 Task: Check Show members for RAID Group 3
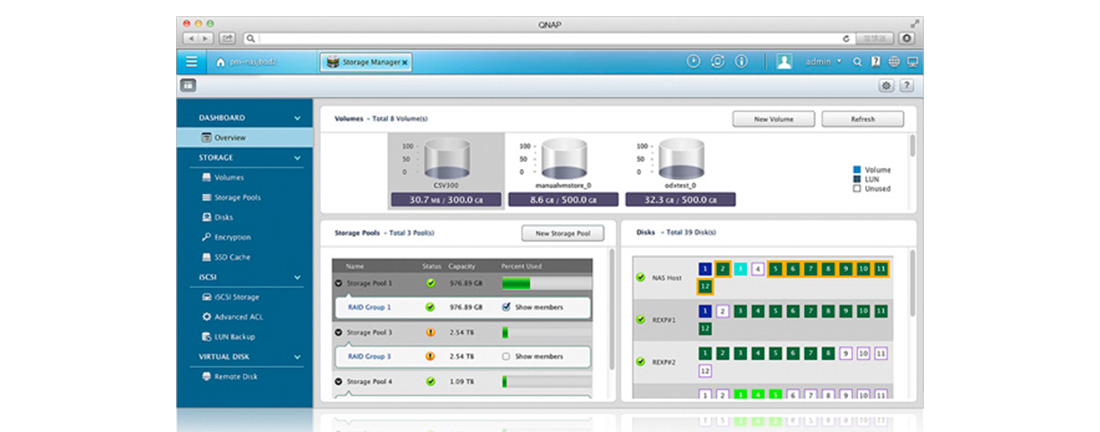[507, 356]
